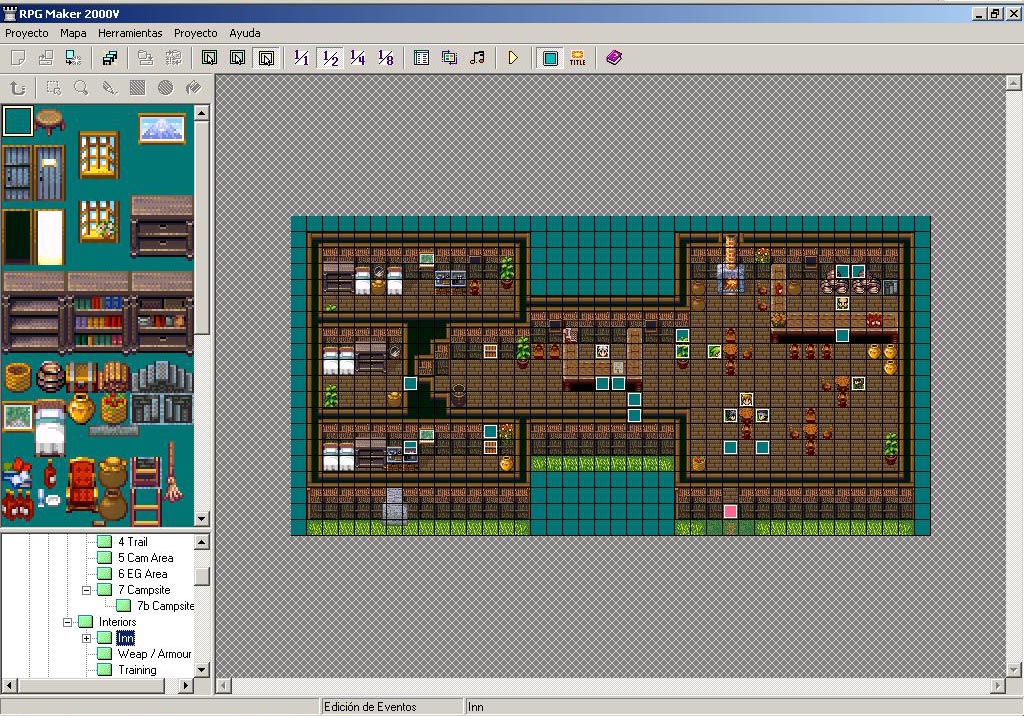The height and width of the screenshot is (716, 1024).
Task: Select the 5 Cam Area map
Action: [x=145, y=558]
